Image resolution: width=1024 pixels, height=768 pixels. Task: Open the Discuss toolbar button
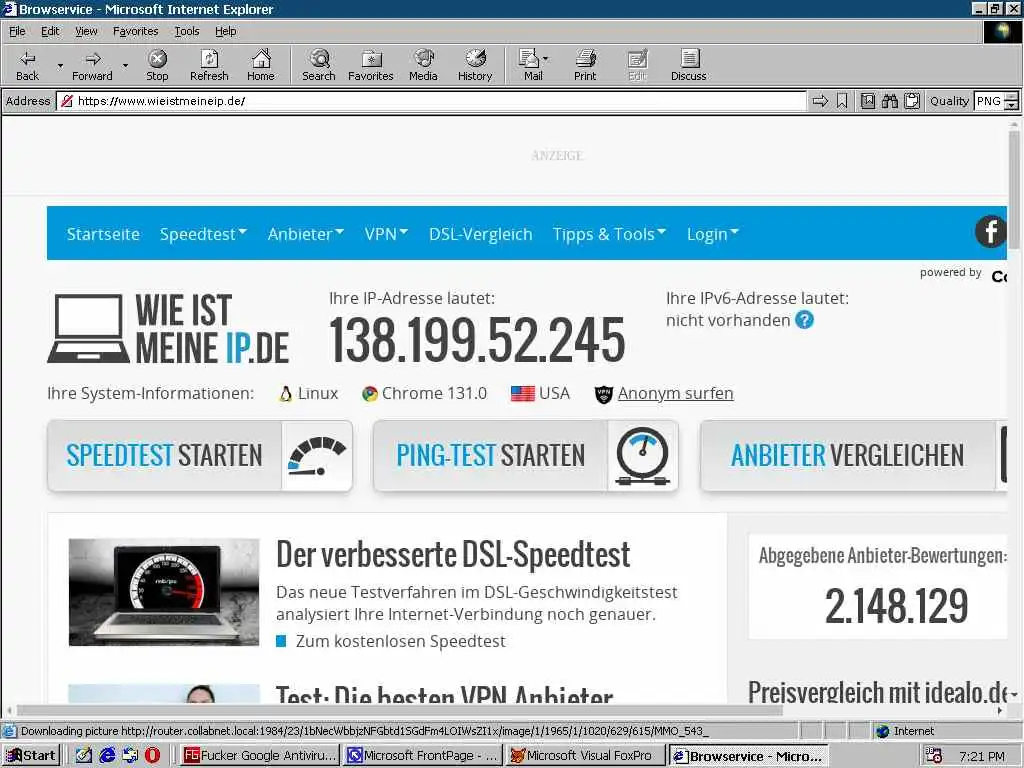[x=688, y=65]
